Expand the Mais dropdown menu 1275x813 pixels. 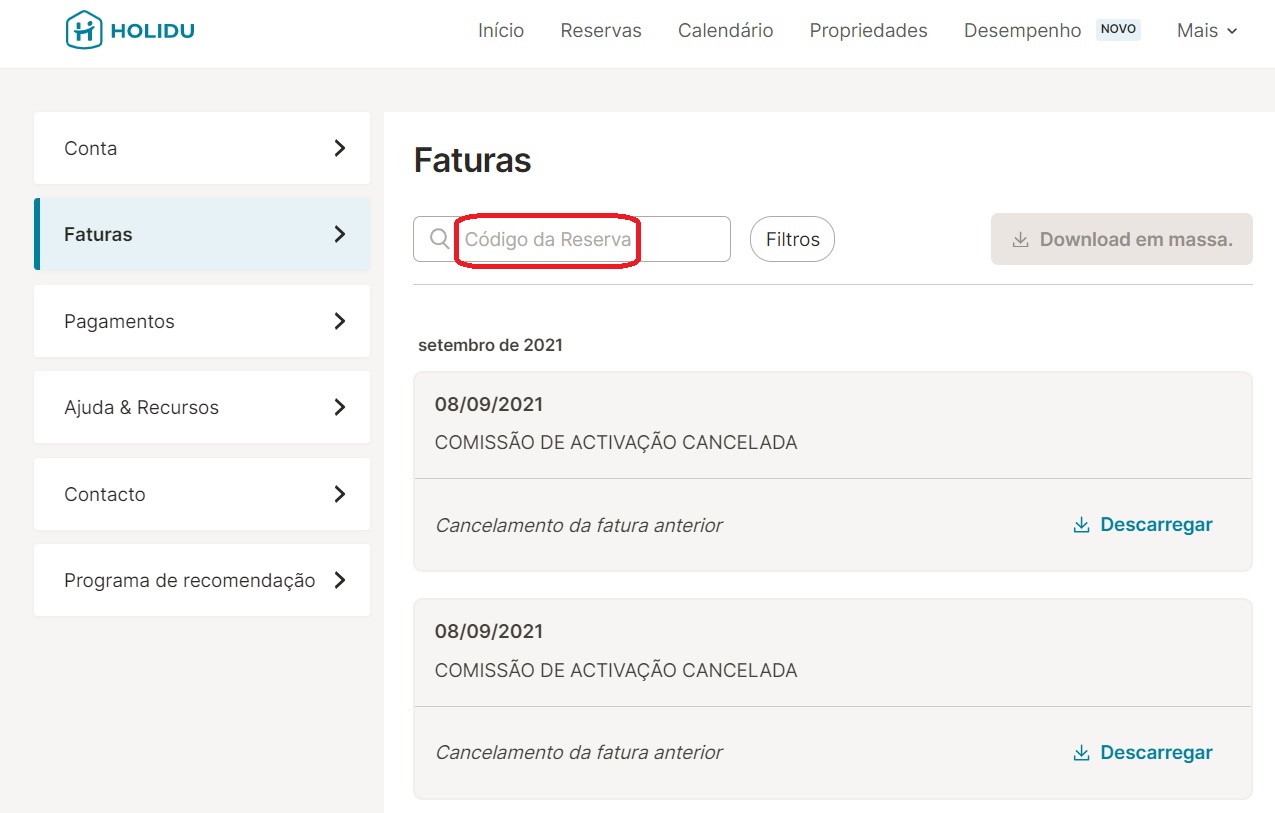[x=1207, y=31]
